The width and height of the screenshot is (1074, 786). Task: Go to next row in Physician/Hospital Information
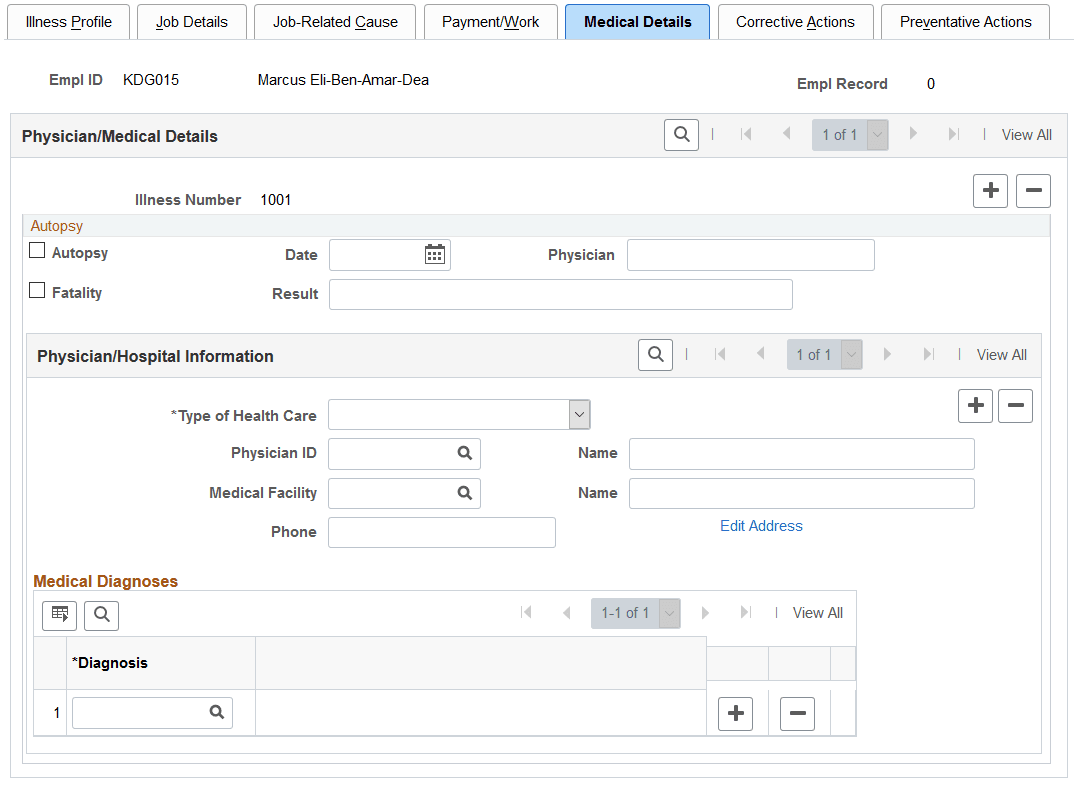coord(887,354)
